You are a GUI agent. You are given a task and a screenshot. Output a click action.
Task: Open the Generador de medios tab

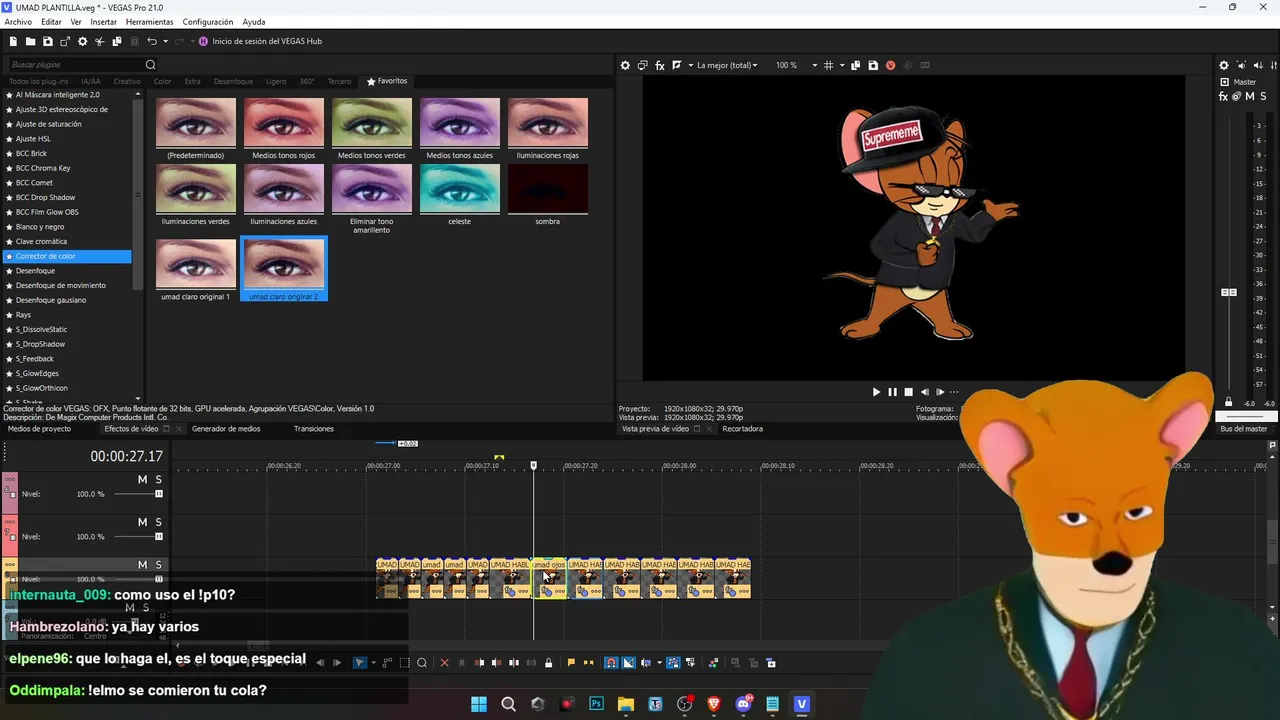pyautogui.click(x=226, y=429)
